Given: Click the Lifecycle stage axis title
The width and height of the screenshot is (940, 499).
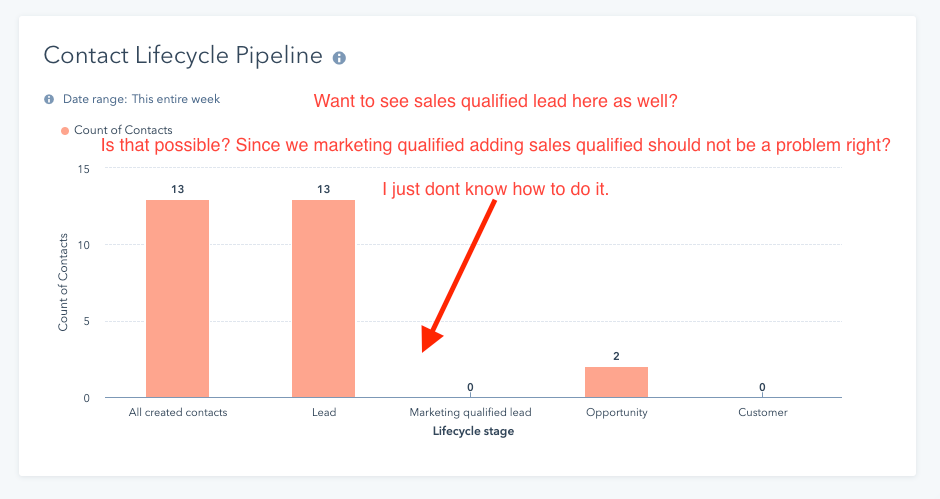Looking at the screenshot, I should [x=473, y=431].
